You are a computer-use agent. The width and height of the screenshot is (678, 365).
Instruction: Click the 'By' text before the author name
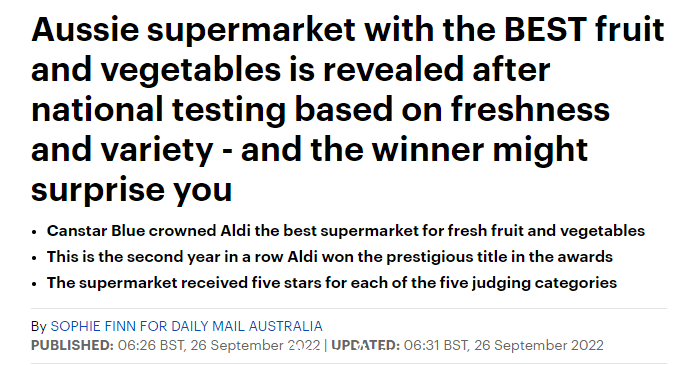(38, 327)
